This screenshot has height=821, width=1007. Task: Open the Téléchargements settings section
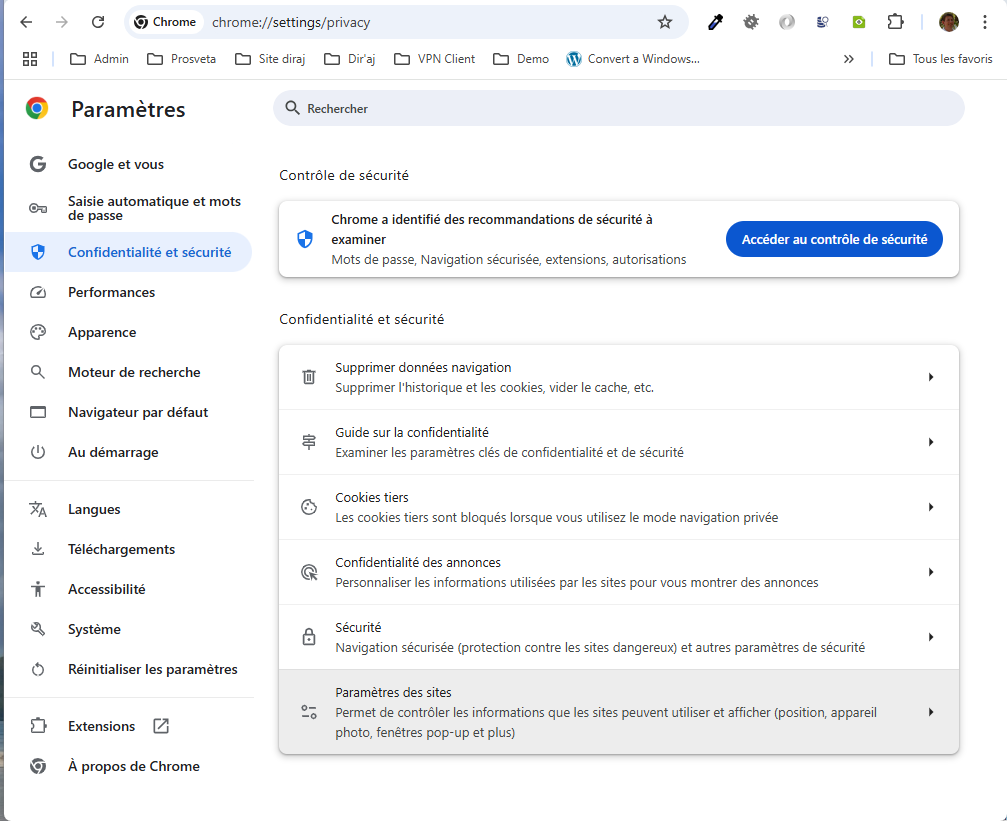click(x=128, y=549)
